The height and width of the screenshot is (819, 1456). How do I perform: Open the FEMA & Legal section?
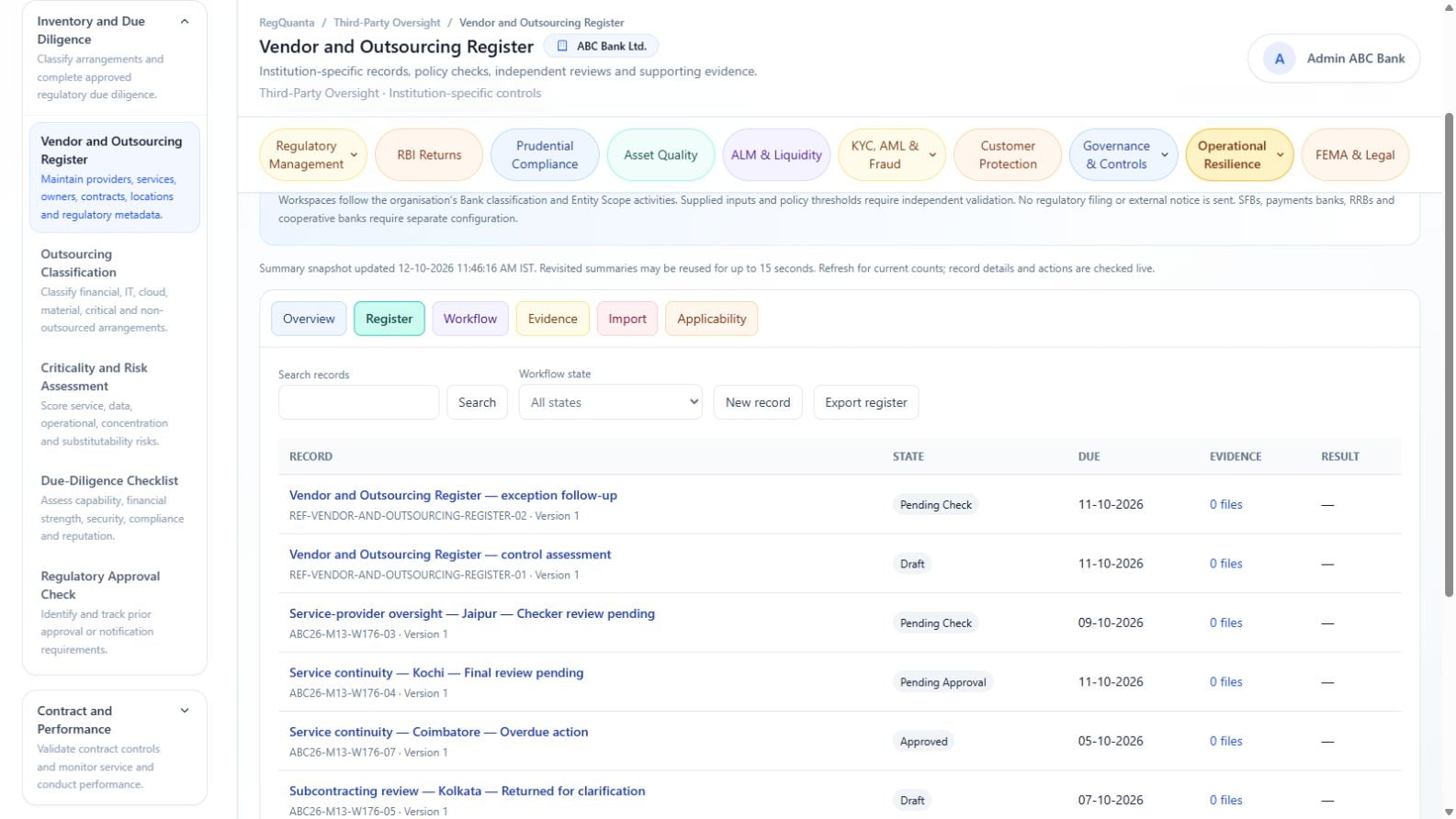pyautogui.click(x=1355, y=155)
